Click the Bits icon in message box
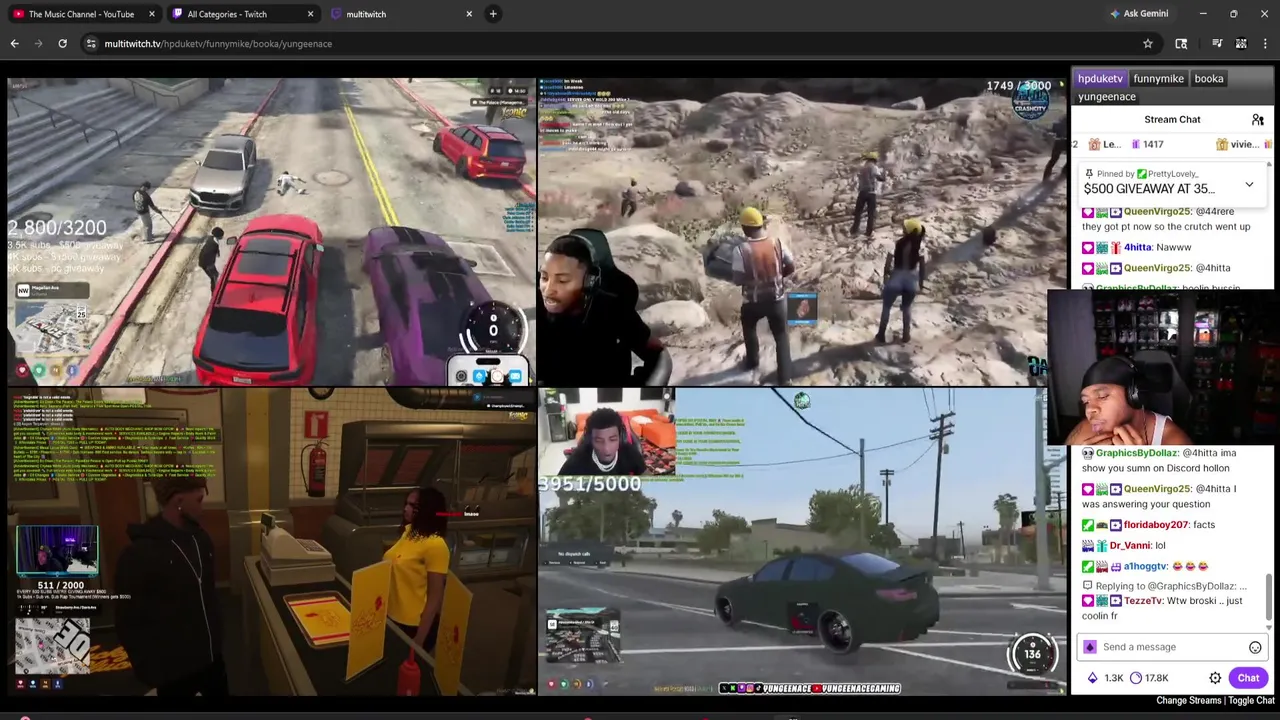Image resolution: width=1280 pixels, height=720 pixels. (1090, 647)
